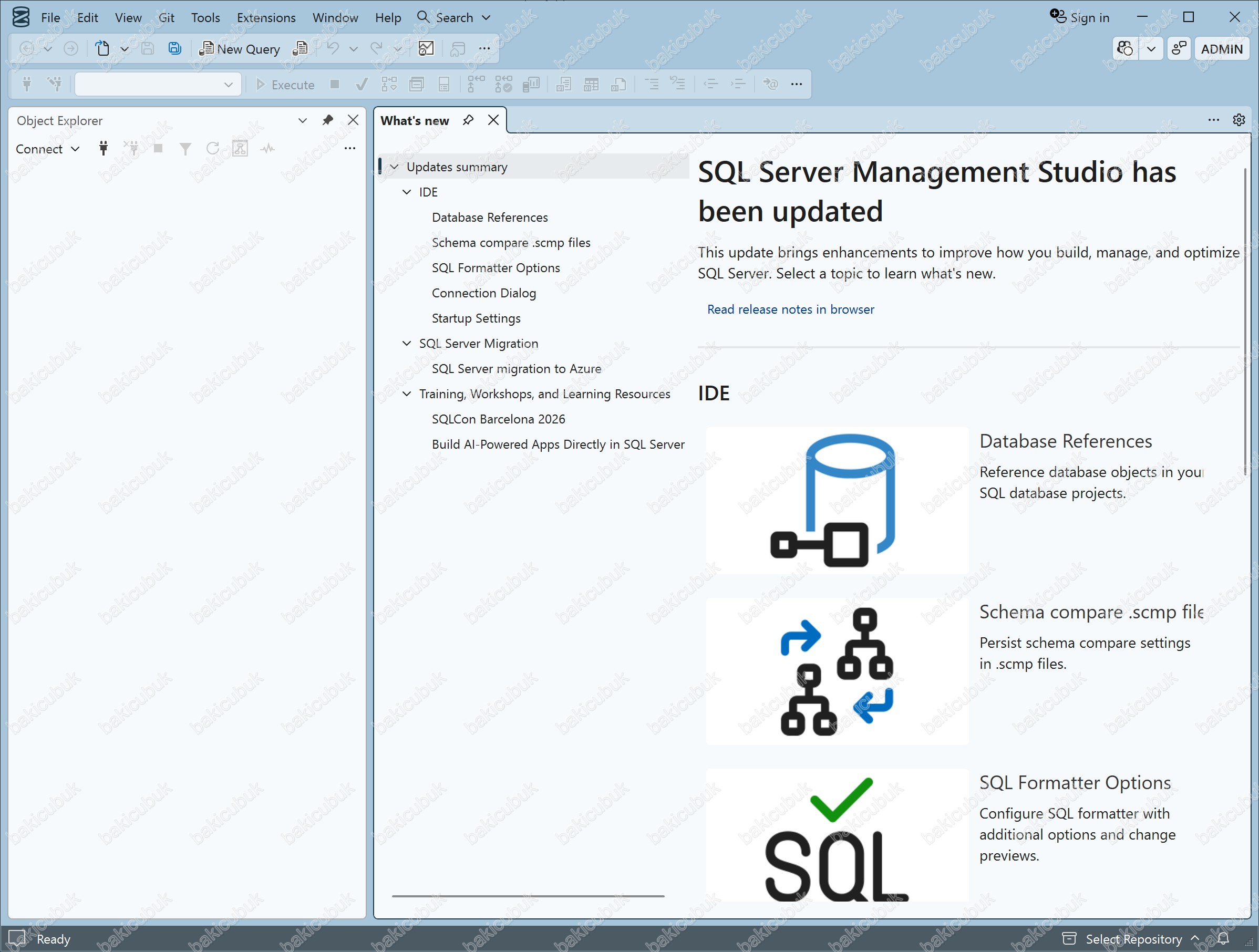This screenshot has height=952, width=1259.
Task: Open Activity Monitor from the top toolbar
Action: tap(426, 49)
